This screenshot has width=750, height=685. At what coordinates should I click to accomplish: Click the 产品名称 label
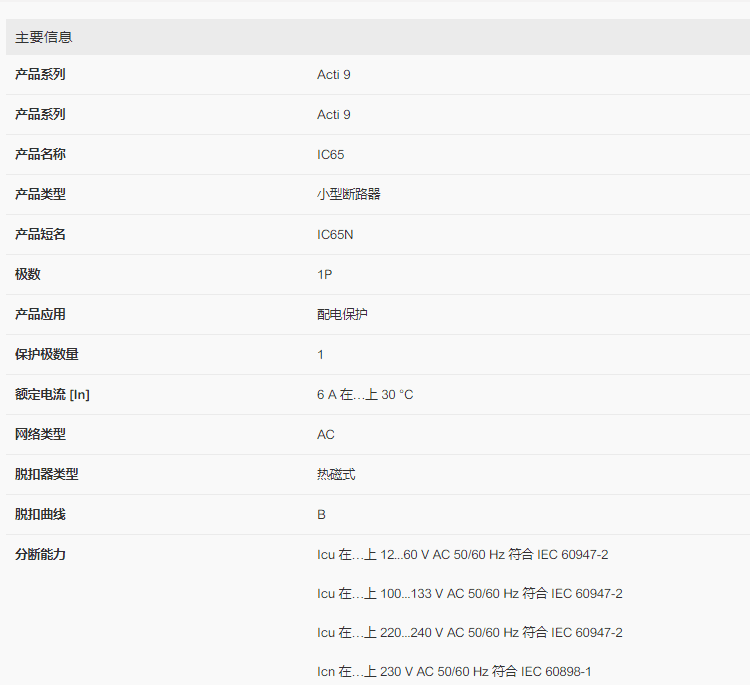pos(40,155)
